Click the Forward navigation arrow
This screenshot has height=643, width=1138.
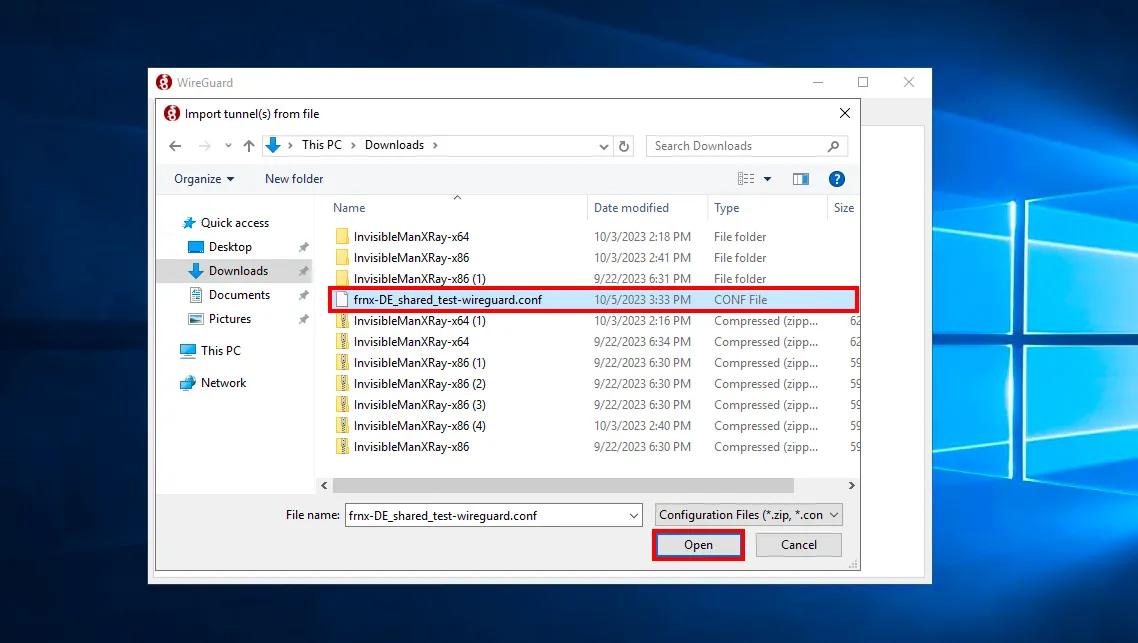coord(205,146)
